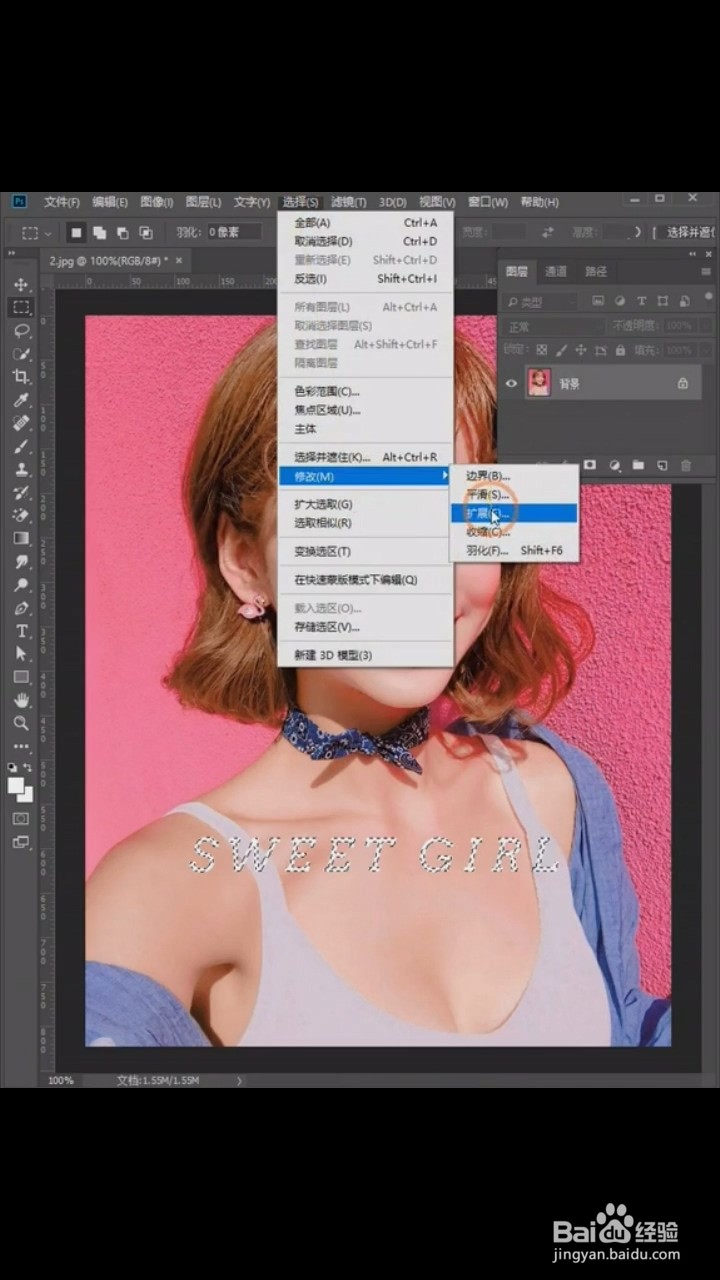Open the 文件(F) menu
Viewport: 720px width, 1280px height.
tap(61, 202)
